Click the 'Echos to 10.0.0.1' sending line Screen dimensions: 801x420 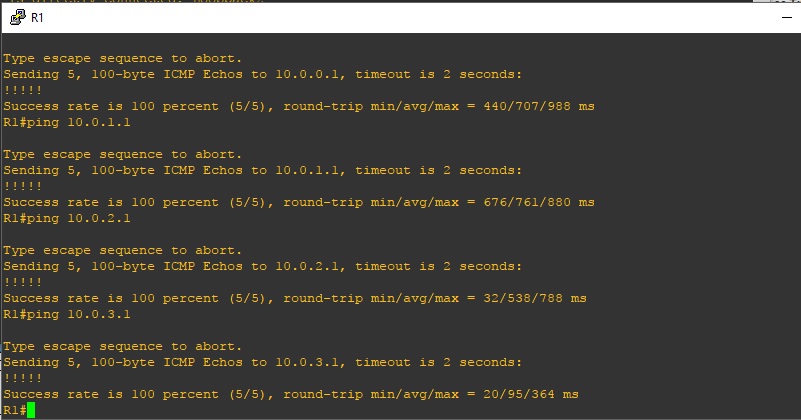[263, 75]
